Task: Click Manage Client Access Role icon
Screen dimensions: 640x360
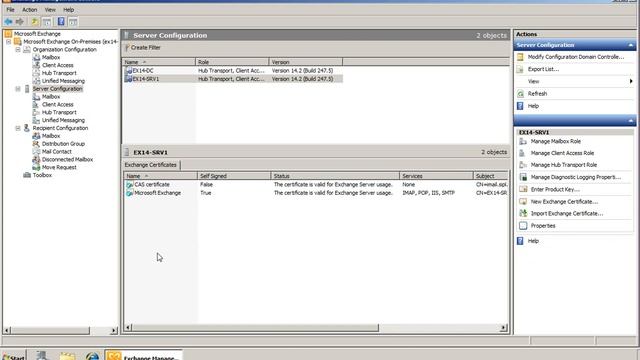Action: [523, 153]
